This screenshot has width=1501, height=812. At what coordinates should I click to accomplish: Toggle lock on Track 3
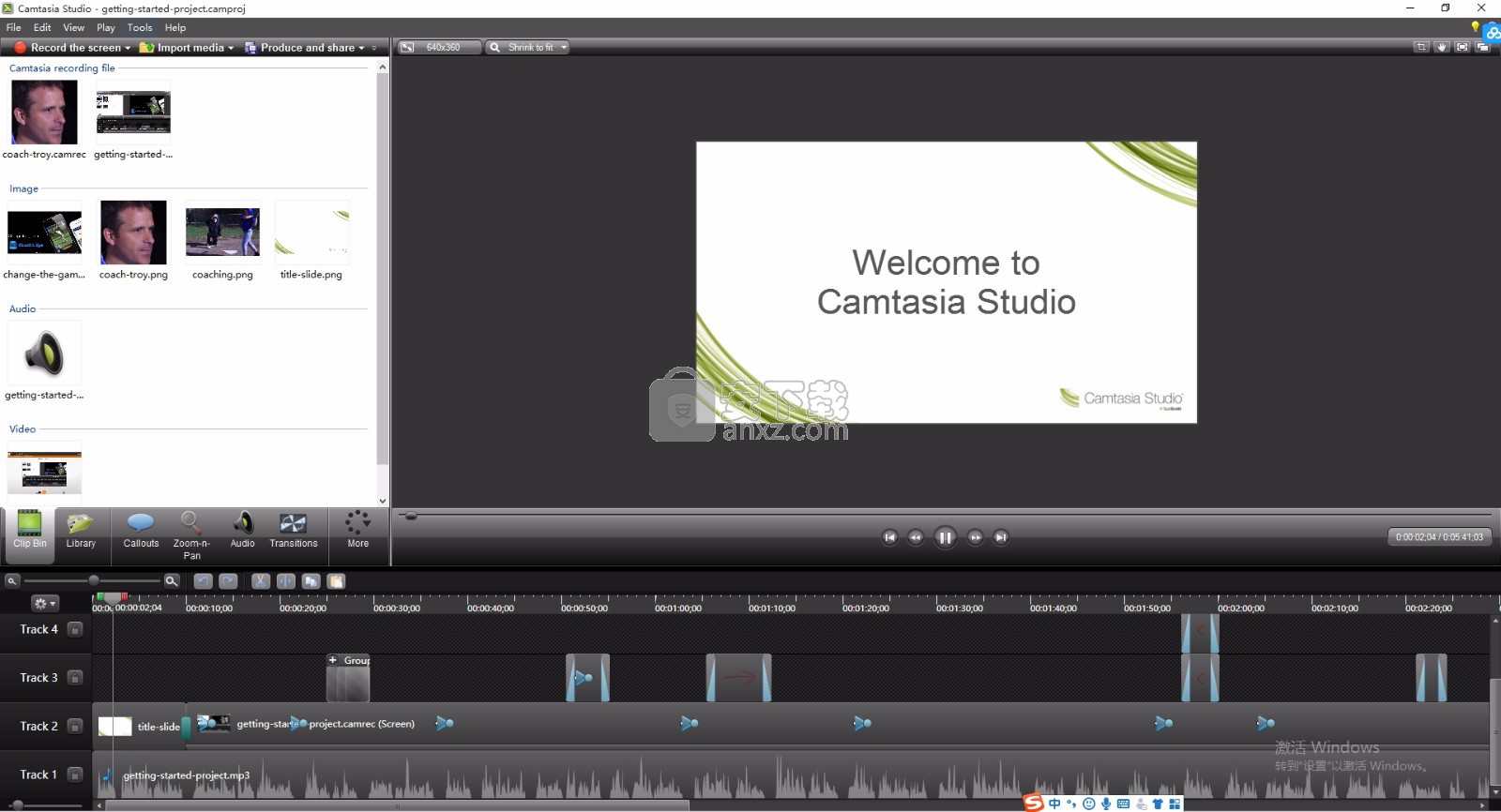[75, 678]
